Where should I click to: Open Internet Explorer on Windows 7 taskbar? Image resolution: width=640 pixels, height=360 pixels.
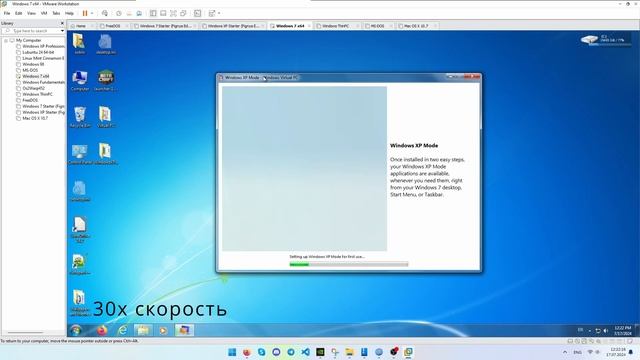[x=122, y=330]
